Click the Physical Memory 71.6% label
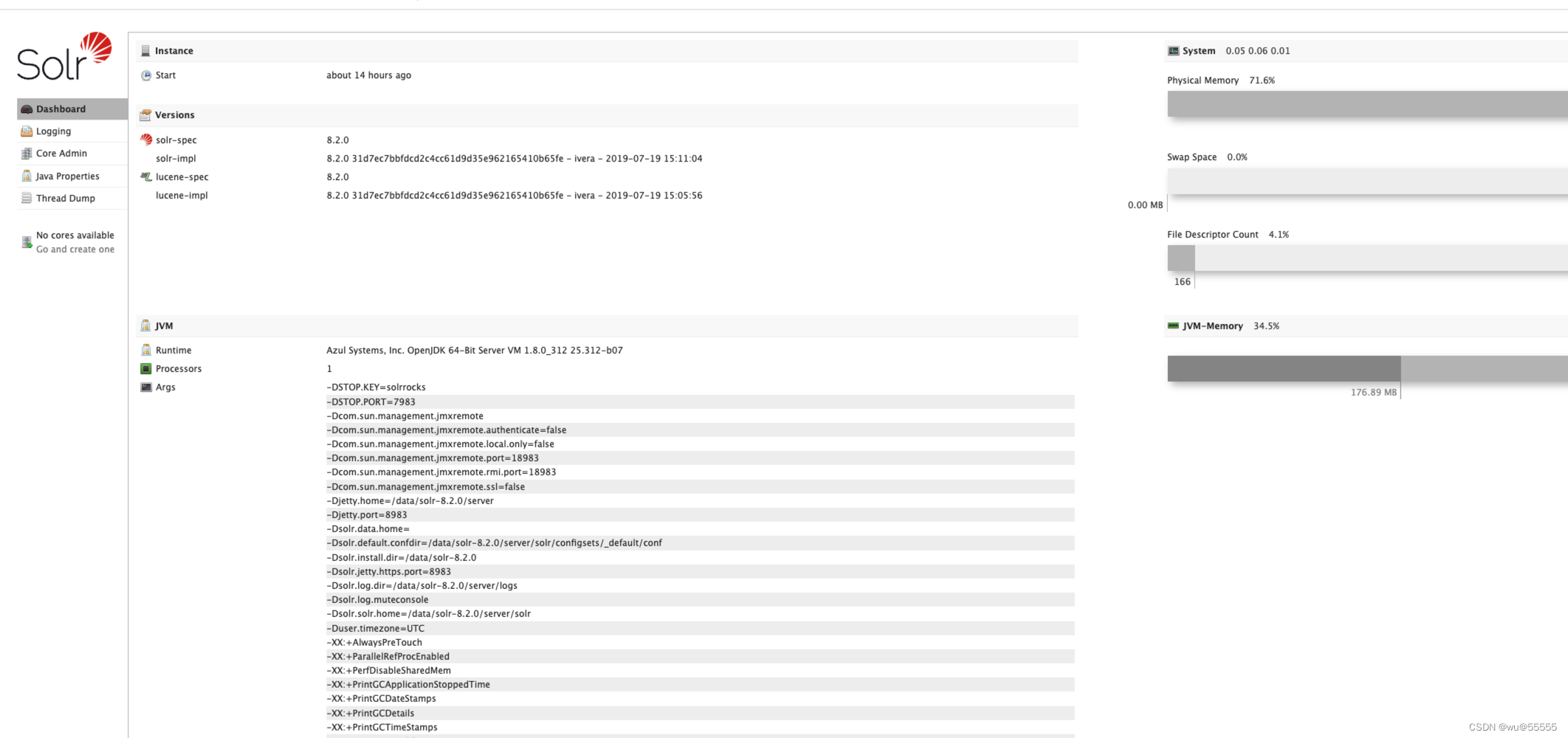Image resolution: width=1568 pixels, height=738 pixels. 1221,80
